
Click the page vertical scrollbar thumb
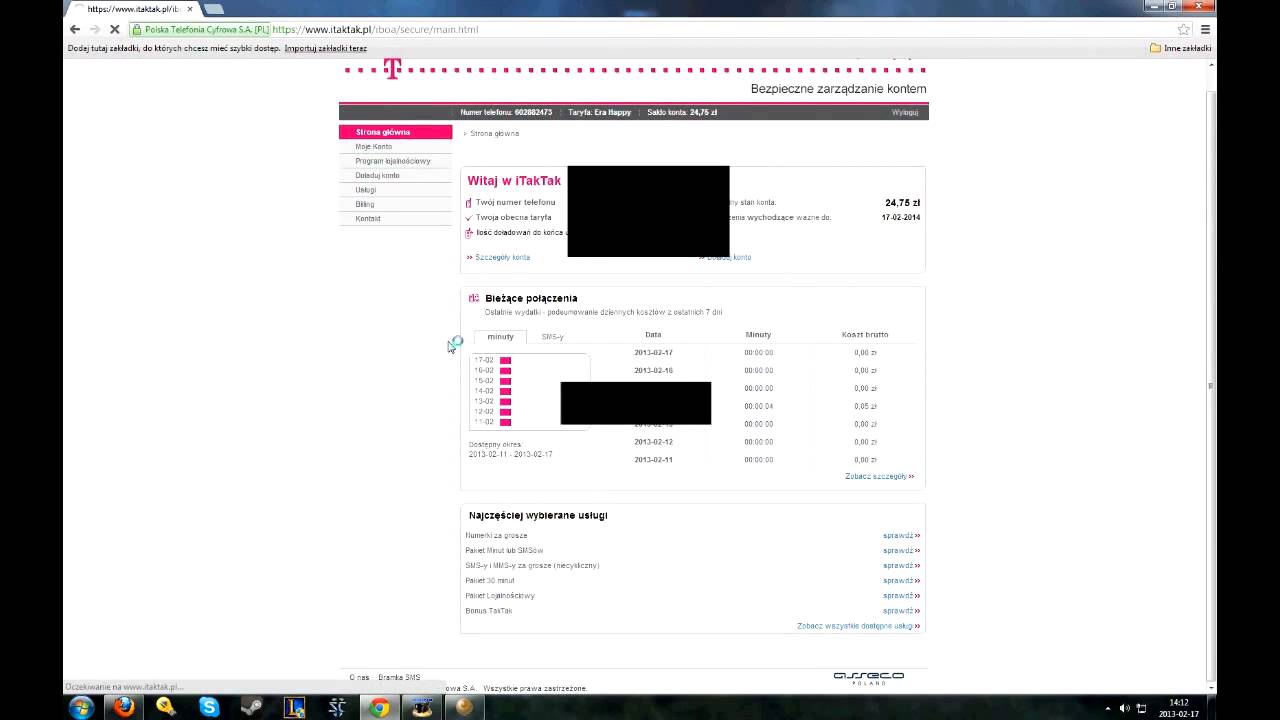(1211, 385)
